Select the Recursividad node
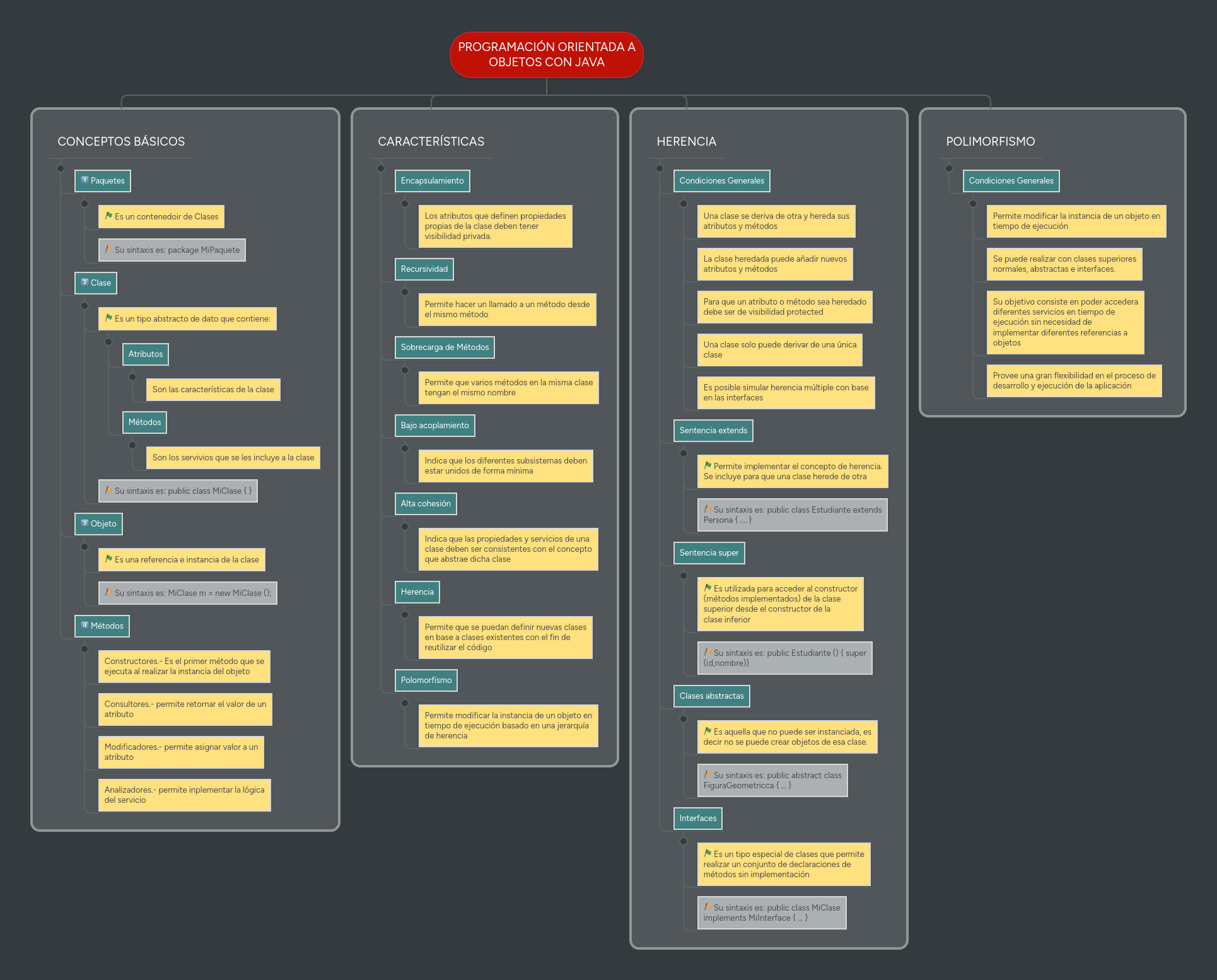The image size is (1217, 980). point(424,269)
